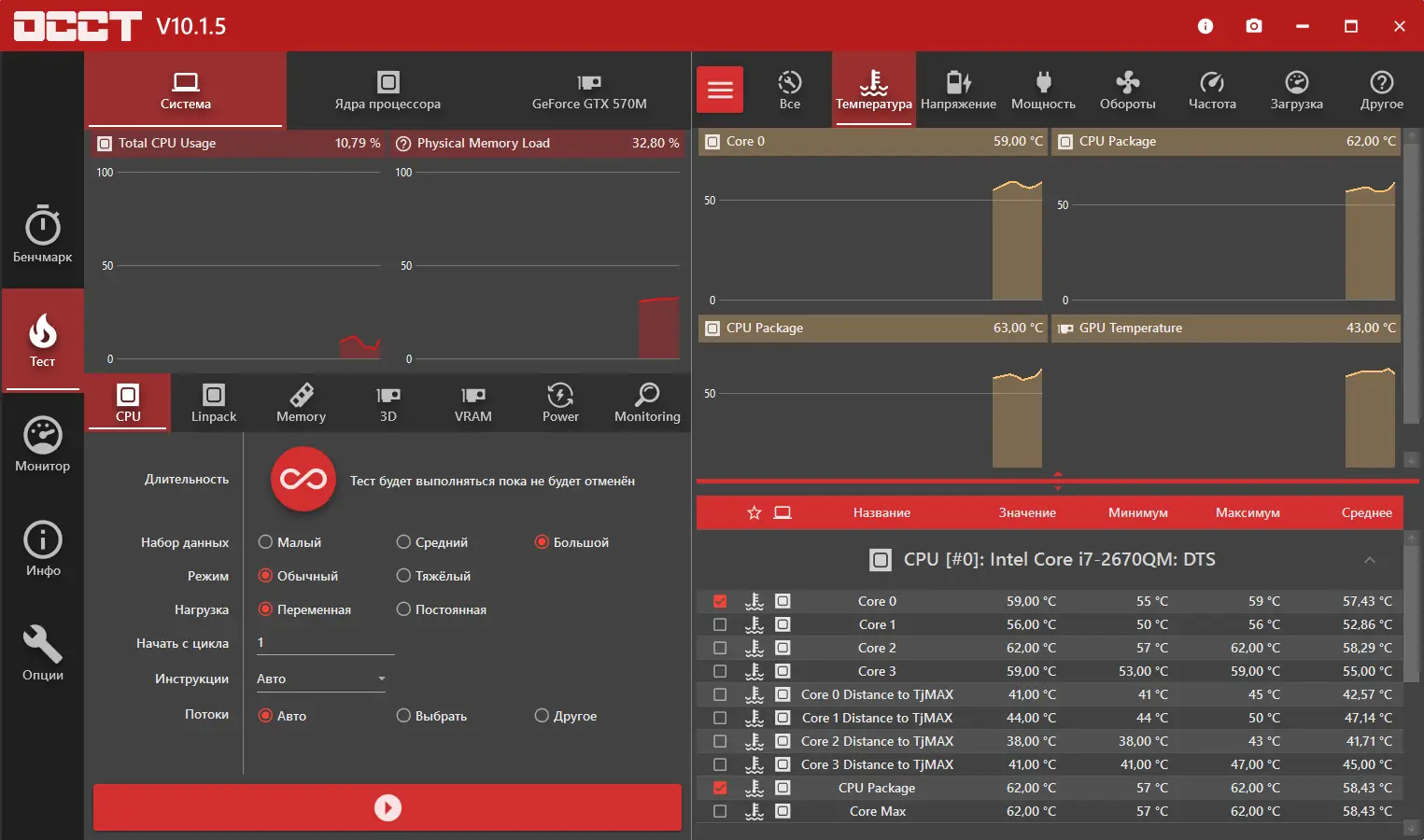This screenshot has width=1424, height=840.
Task: Select the Температура tab
Action: [874, 90]
